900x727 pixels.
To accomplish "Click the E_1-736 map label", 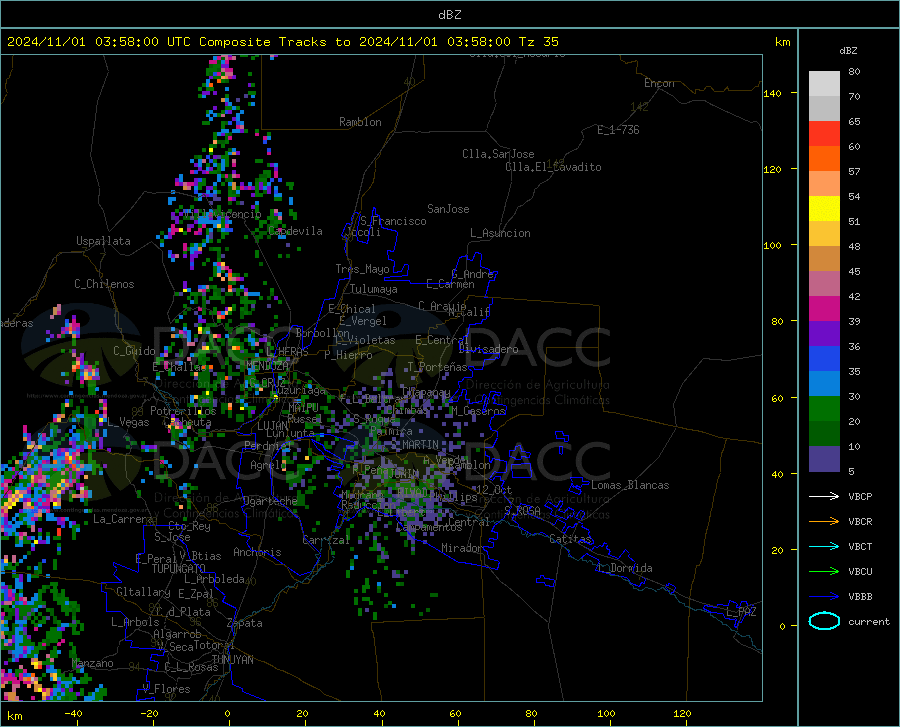I will click(x=618, y=130).
